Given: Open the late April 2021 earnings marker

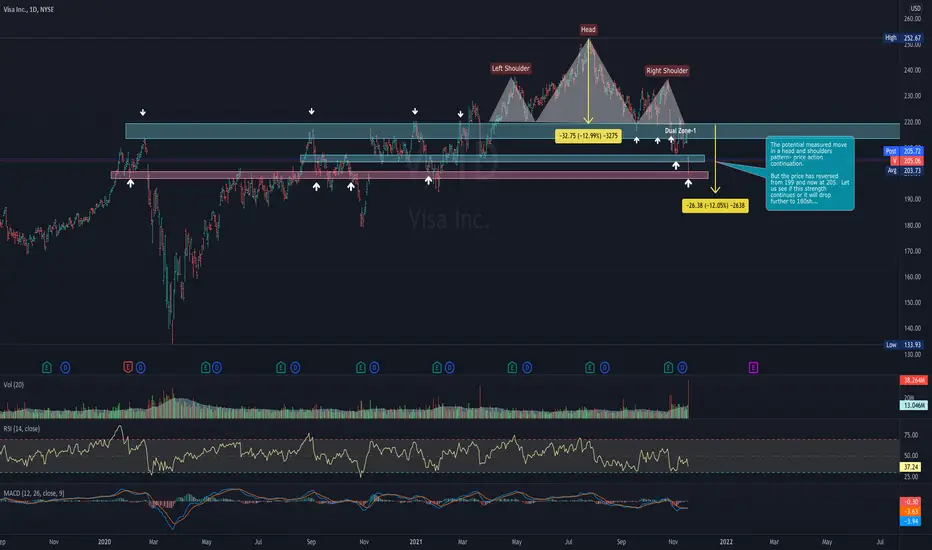Looking at the screenshot, I should point(512,367).
